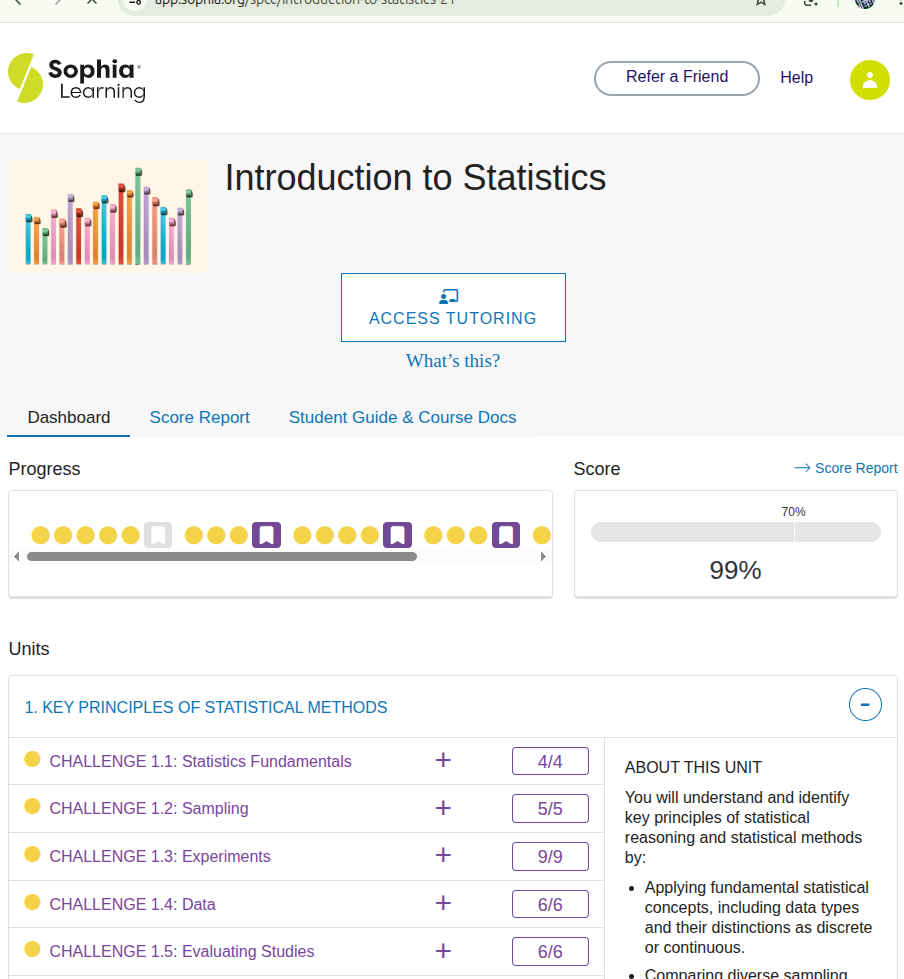
Task: Click the 99% score value
Action: tap(735, 570)
